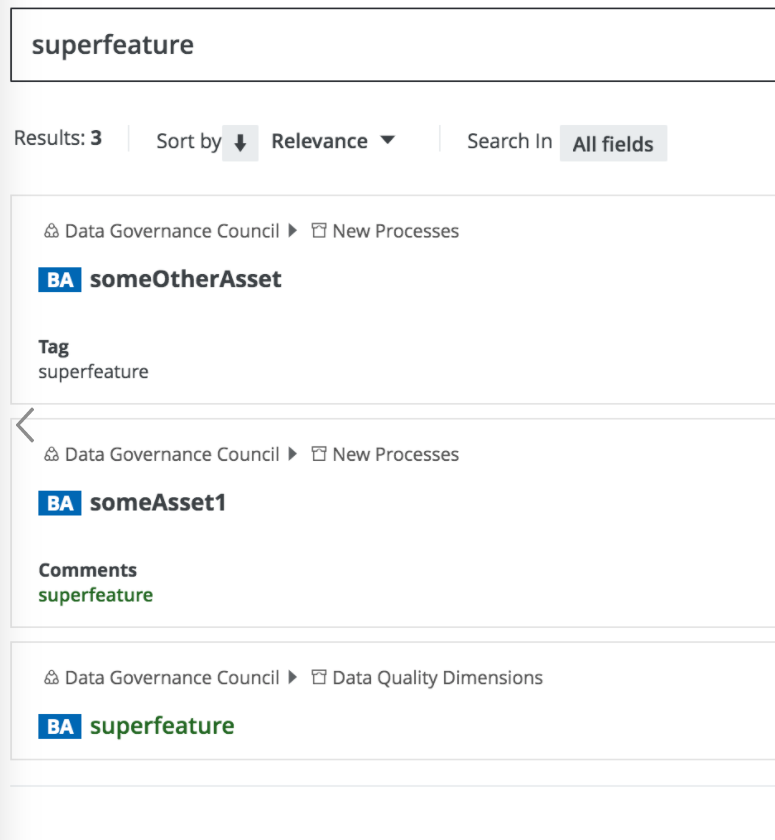This screenshot has width=775, height=840.
Task: Click the BA badge beside someOtherAsset
Action: point(59,280)
